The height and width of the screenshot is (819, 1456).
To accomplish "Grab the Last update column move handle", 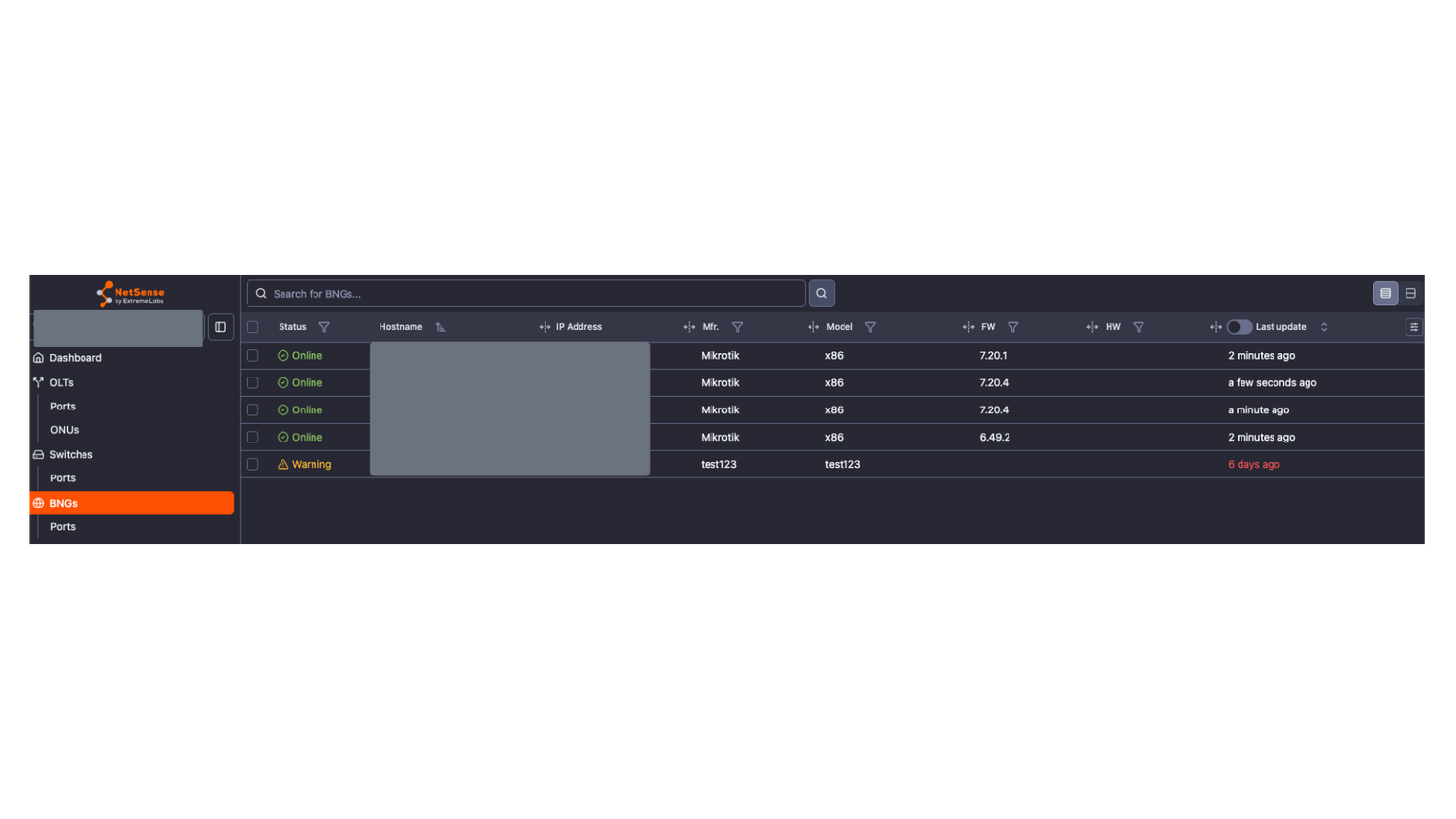I will click(1215, 327).
